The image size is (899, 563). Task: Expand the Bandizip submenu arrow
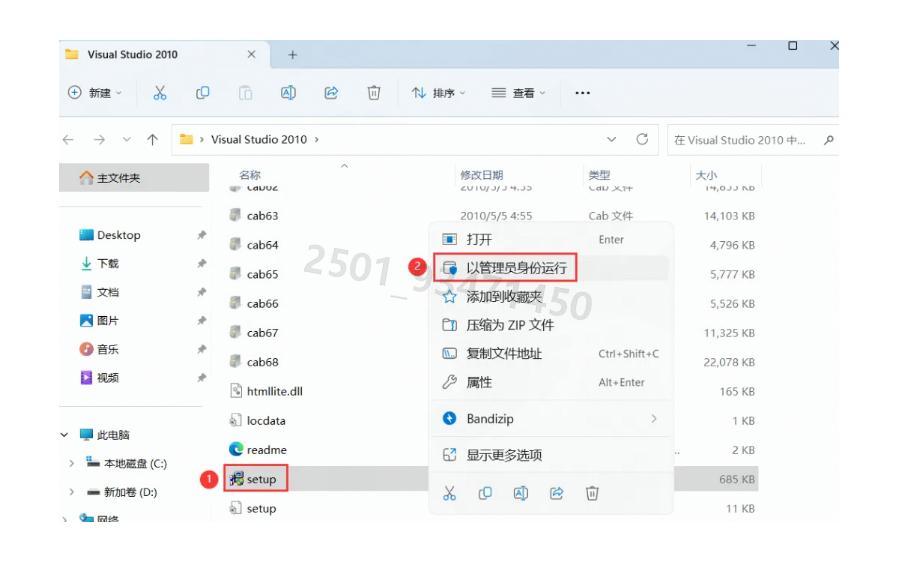654,419
